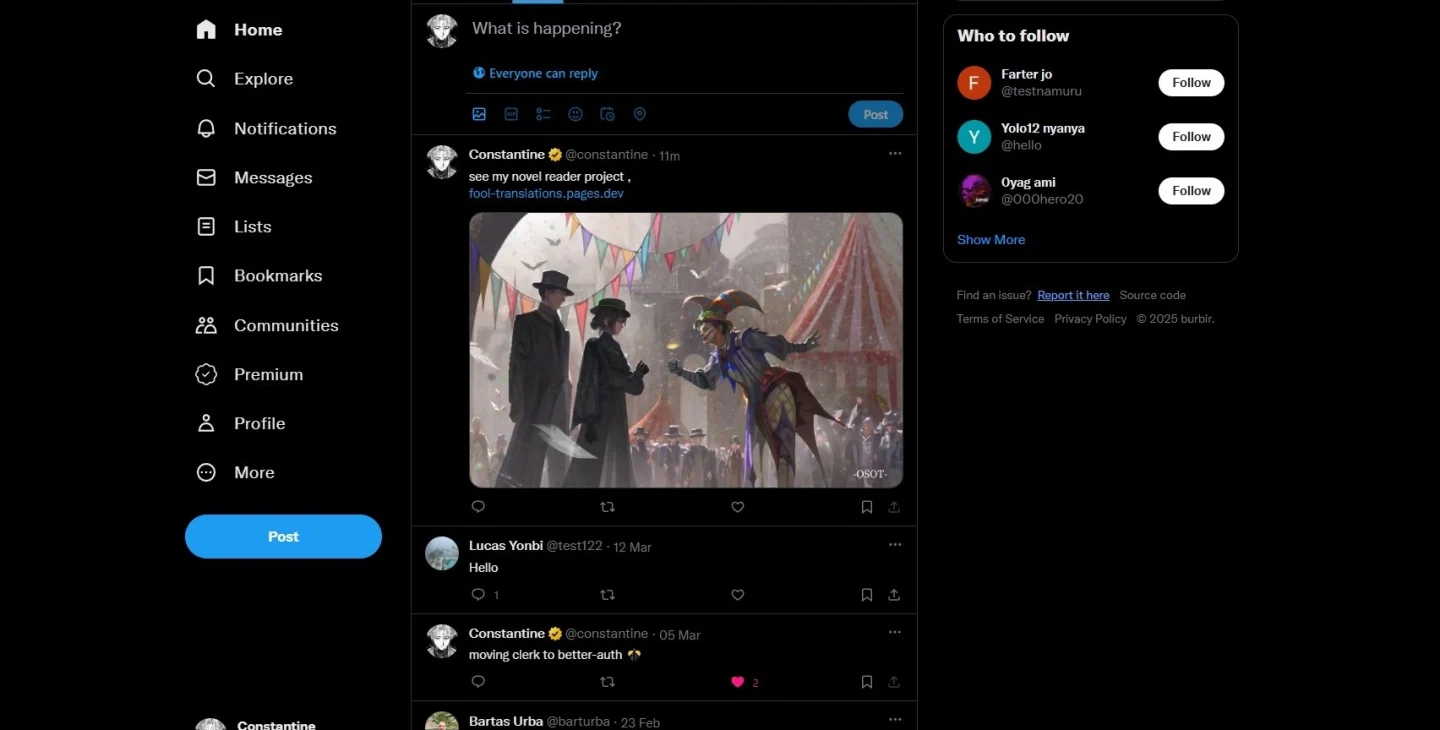Open the fool-translations.pages.dev link
Viewport: 1440px width, 730px height.
(x=546, y=193)
